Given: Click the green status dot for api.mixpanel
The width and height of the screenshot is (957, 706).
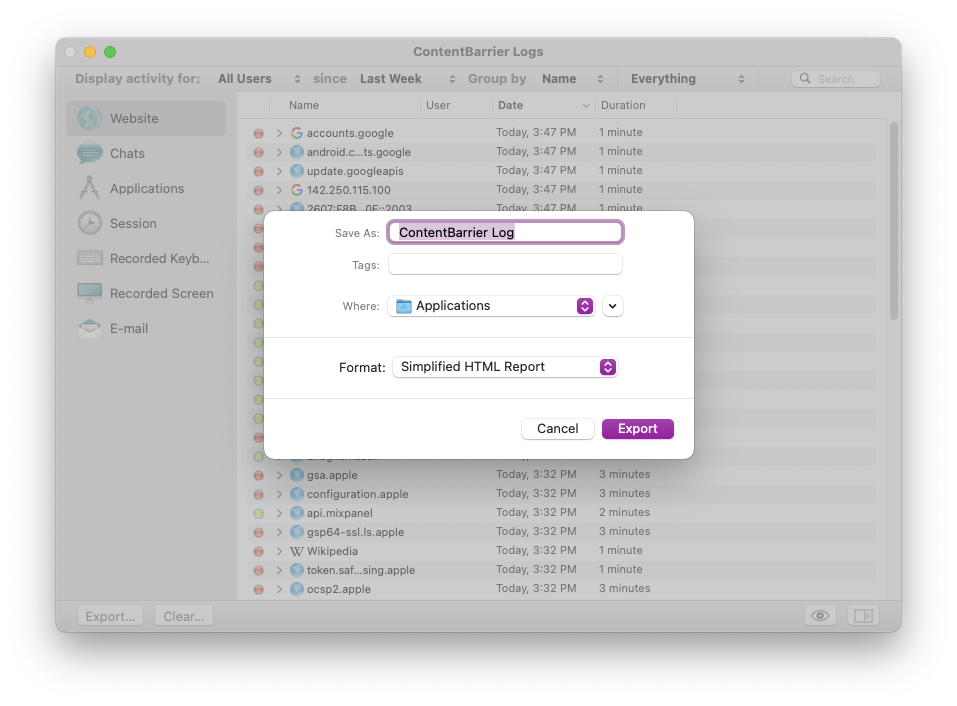Looking at the screenshot, I should (259, 513).
